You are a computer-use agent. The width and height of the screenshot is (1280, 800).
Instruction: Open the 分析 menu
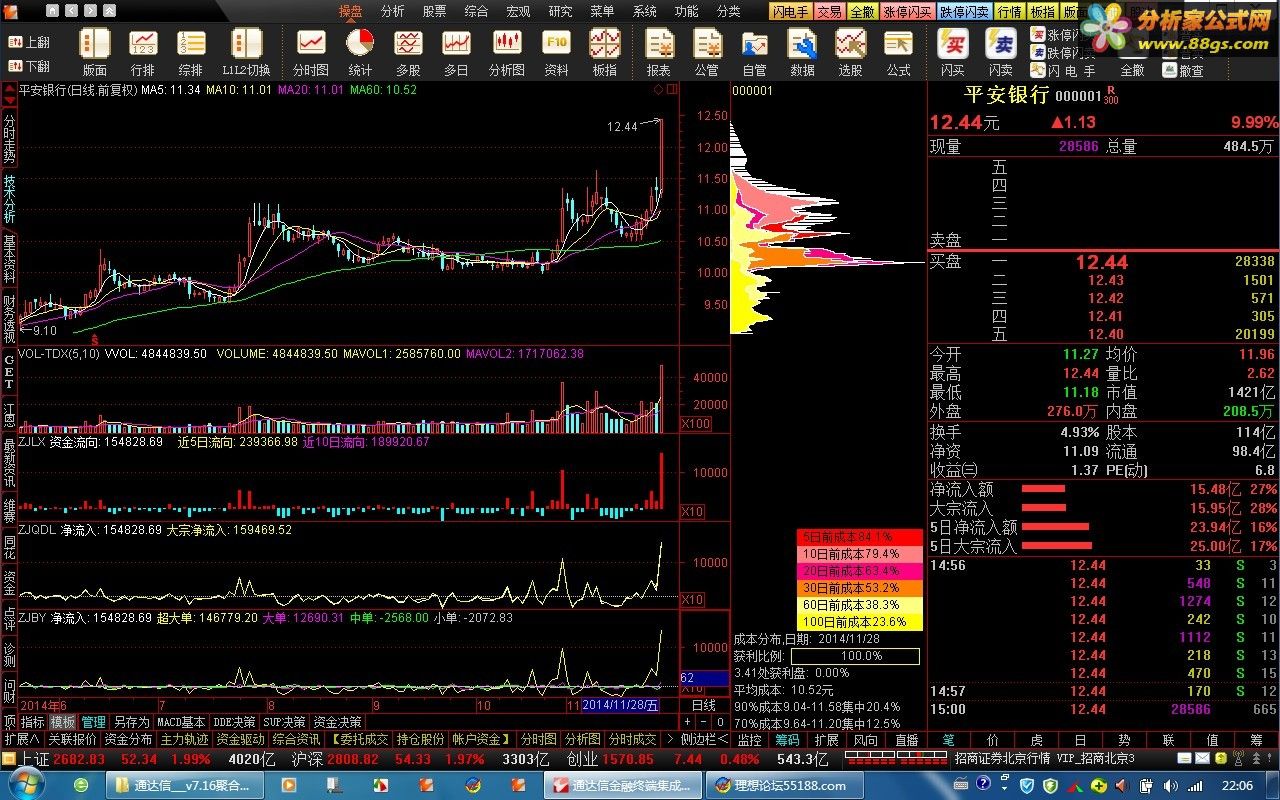392,11
